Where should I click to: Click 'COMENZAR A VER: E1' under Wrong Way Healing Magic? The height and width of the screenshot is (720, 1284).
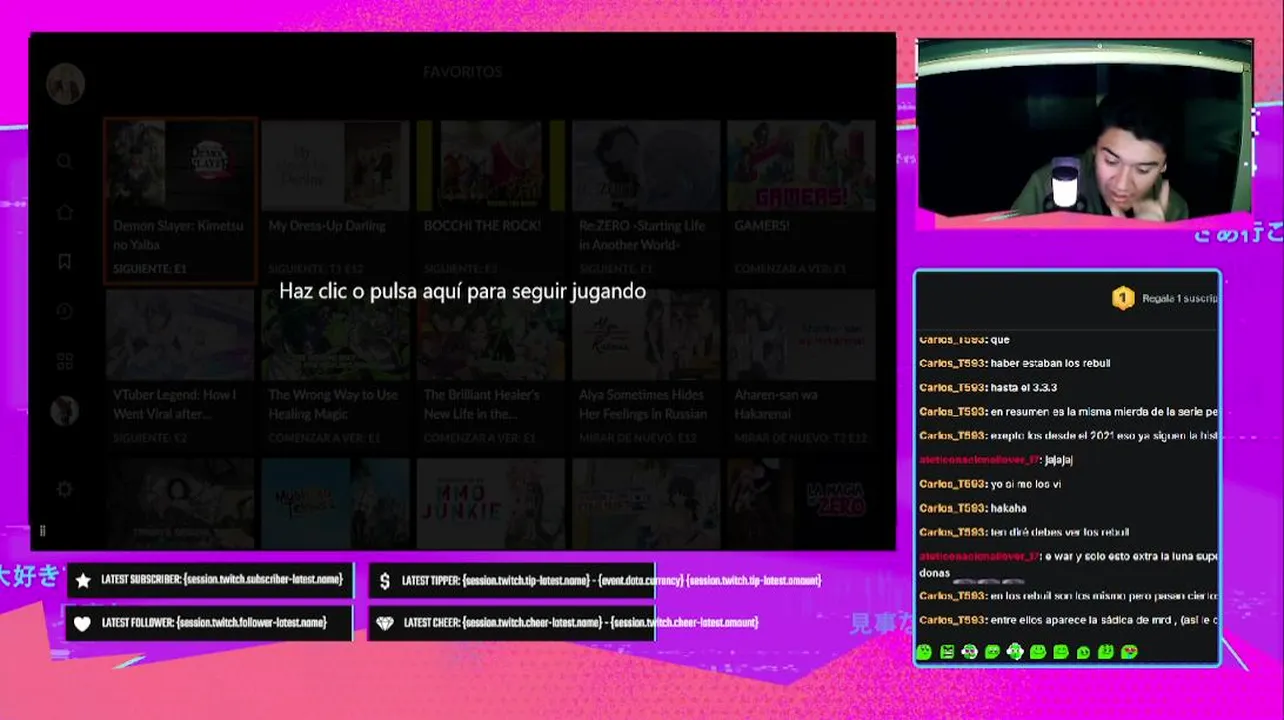tap(324, 438)
